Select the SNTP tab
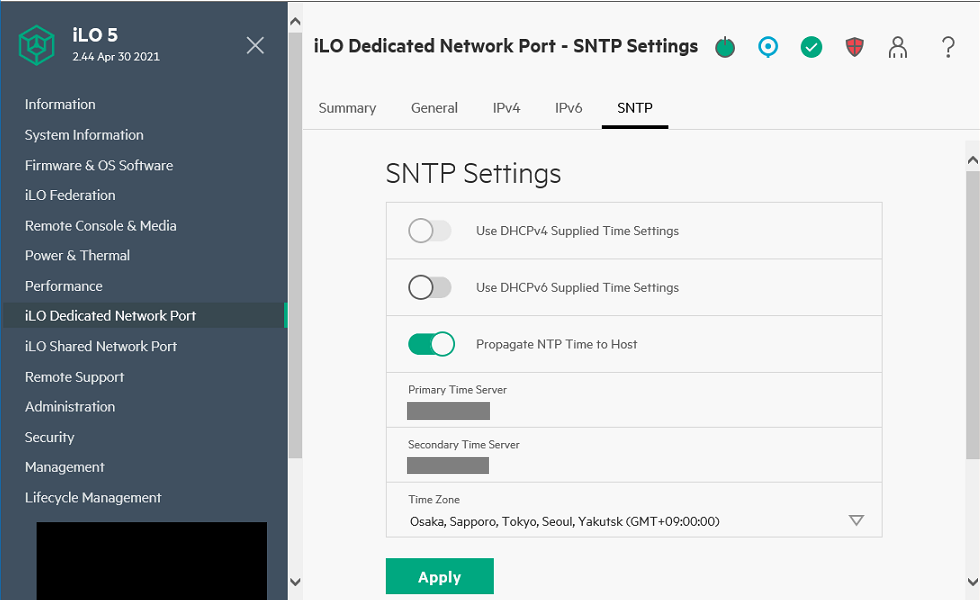The height and width of the screenshot is (600, 980). (635, 108)
